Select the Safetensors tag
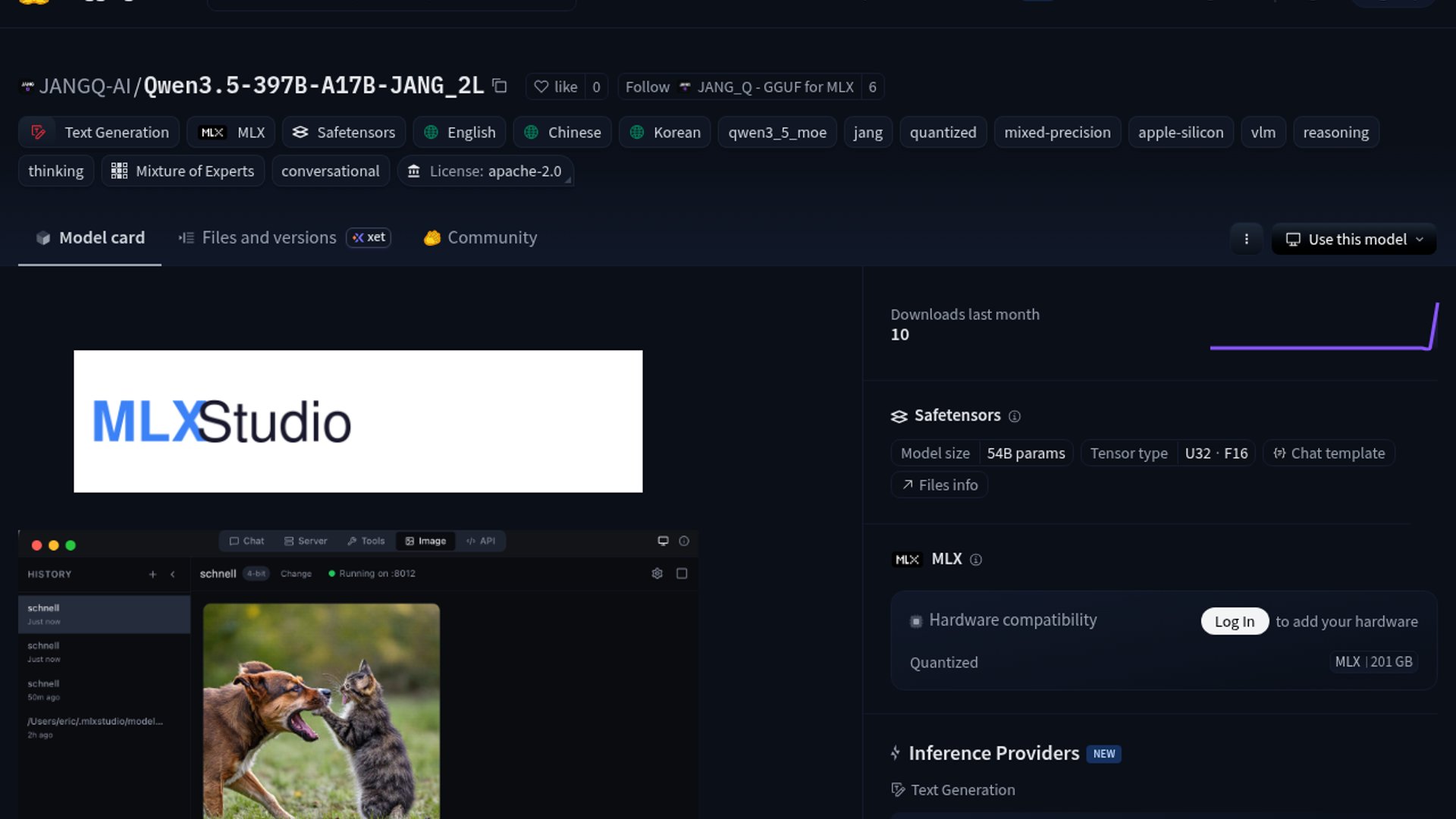1456x819 pixels. pyautogui.click(x=344, y=132)
